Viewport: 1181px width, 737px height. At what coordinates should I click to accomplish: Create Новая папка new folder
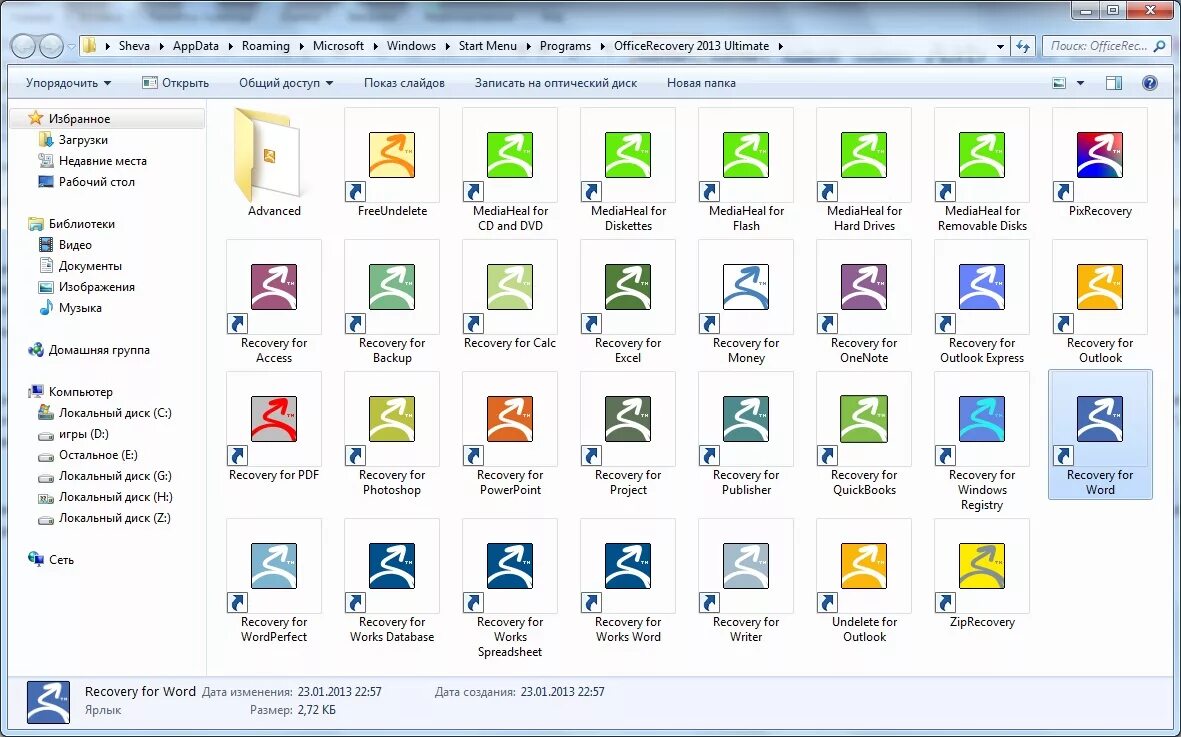click(x=701, y=83)
